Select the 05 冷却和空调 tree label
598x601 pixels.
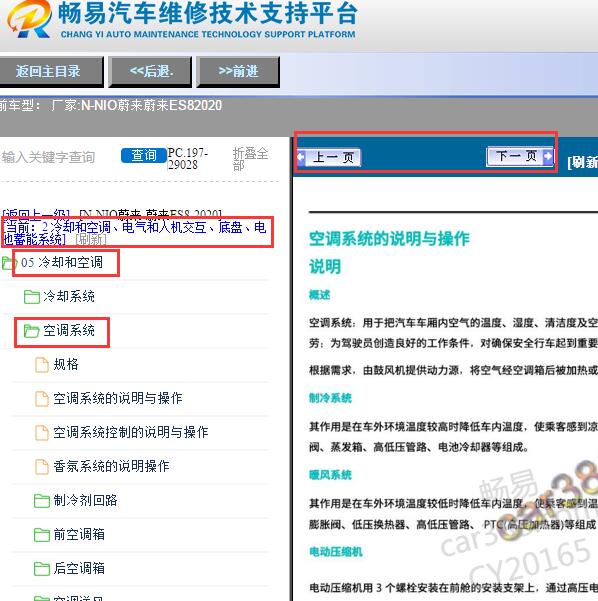pyautogui.click(x=62, y=263)
